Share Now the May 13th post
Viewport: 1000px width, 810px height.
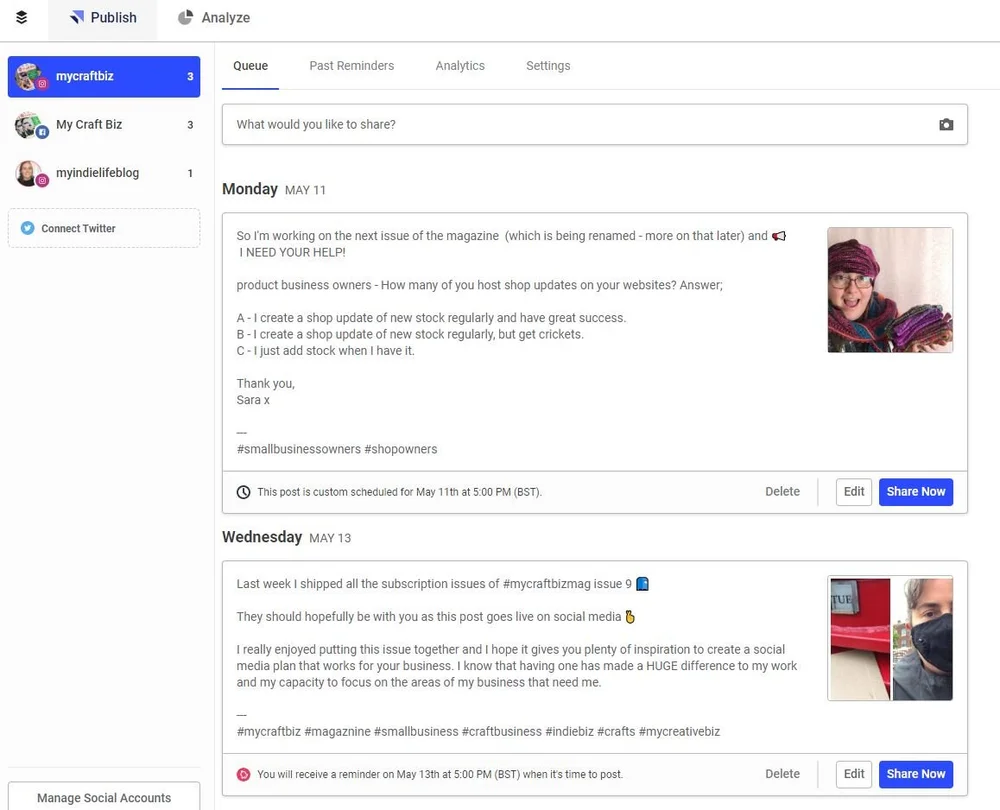tap(916, 774)
